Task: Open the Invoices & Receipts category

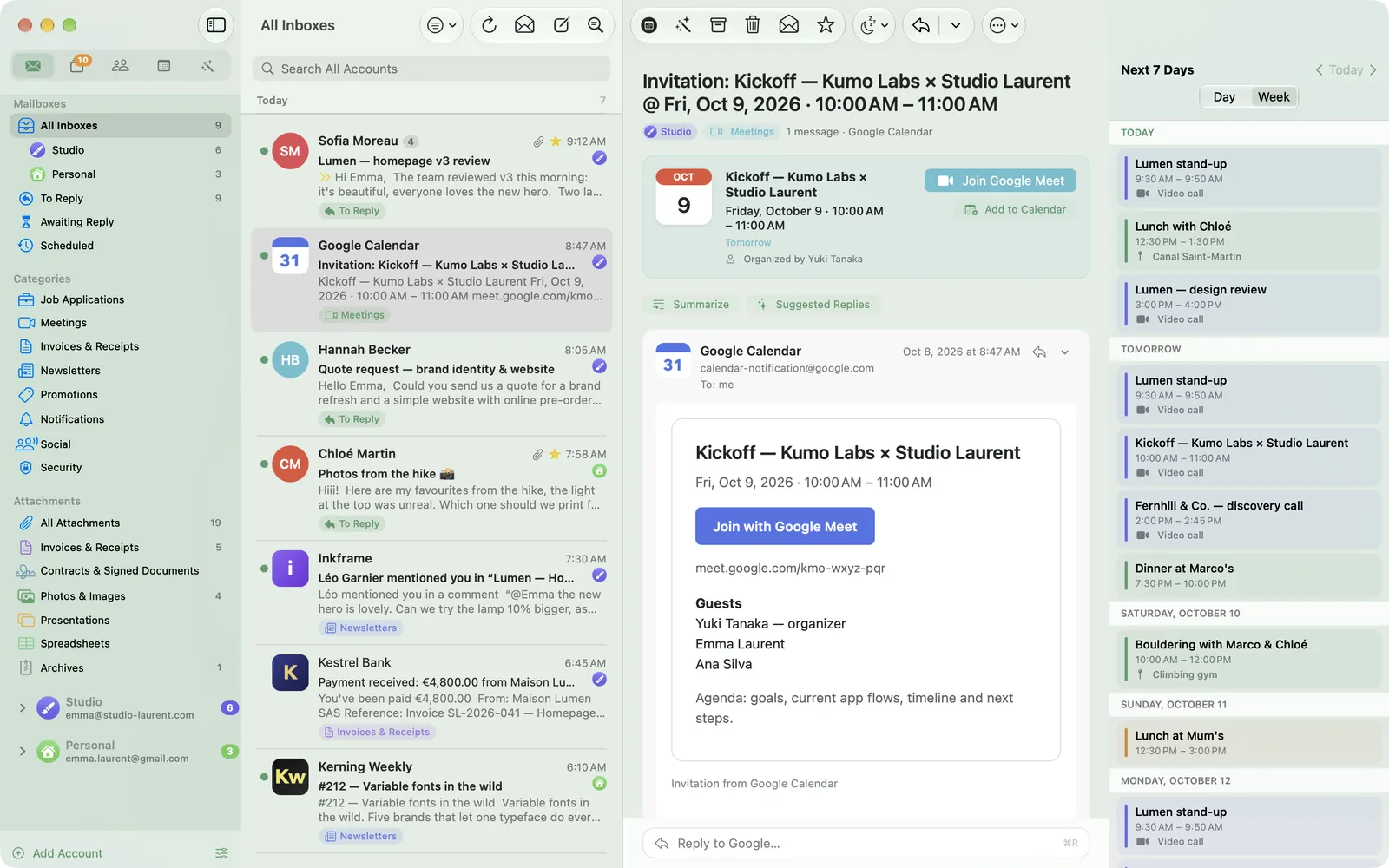Action: click(121, 346)
